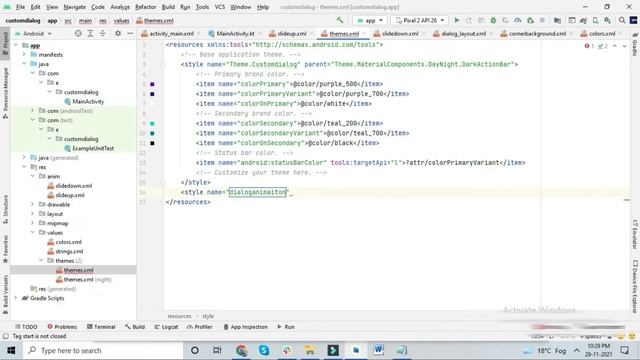The height and width of the screenshot is (360, 640).
Task: Click the Profile app gauge icon
Action: tap(518, 20)
